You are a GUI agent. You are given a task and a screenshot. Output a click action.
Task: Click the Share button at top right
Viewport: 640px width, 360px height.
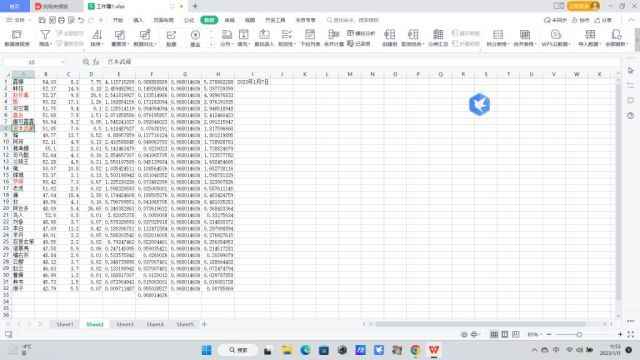click(x=603, y=20)
